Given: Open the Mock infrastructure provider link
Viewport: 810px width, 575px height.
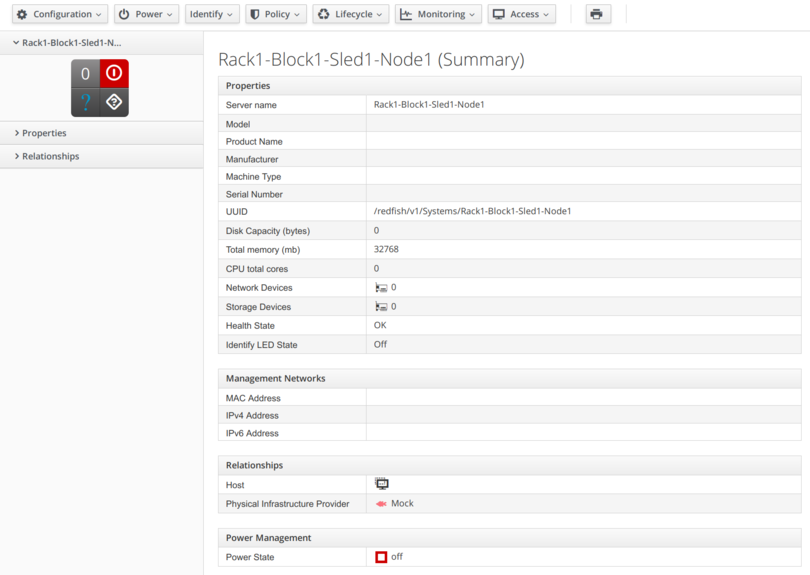Looking at the screenshot, I should coord(401,504).
